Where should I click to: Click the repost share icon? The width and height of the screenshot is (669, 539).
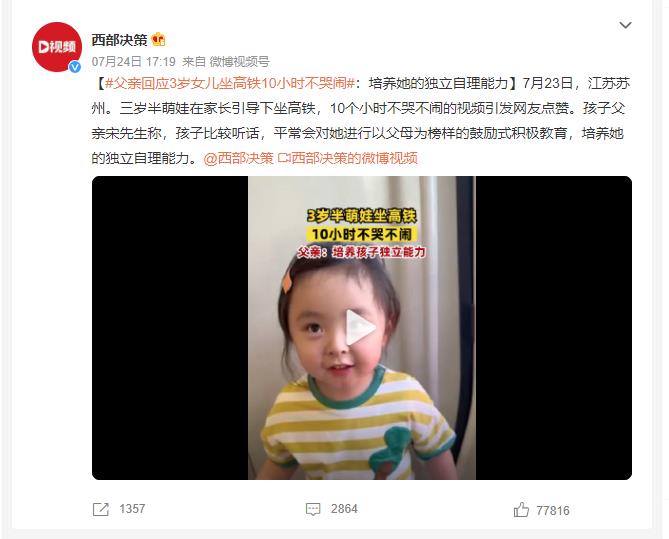pos(101,509)
